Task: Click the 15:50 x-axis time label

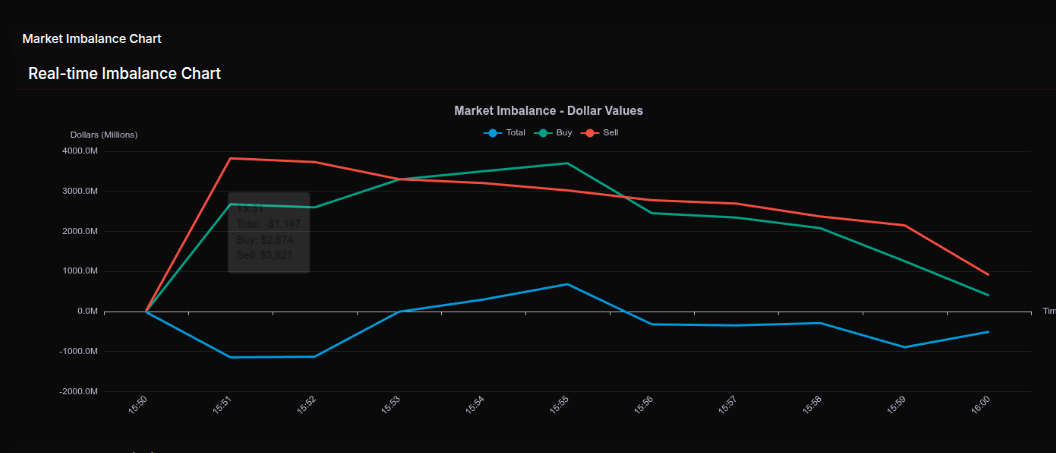Action: coord(139,405)
